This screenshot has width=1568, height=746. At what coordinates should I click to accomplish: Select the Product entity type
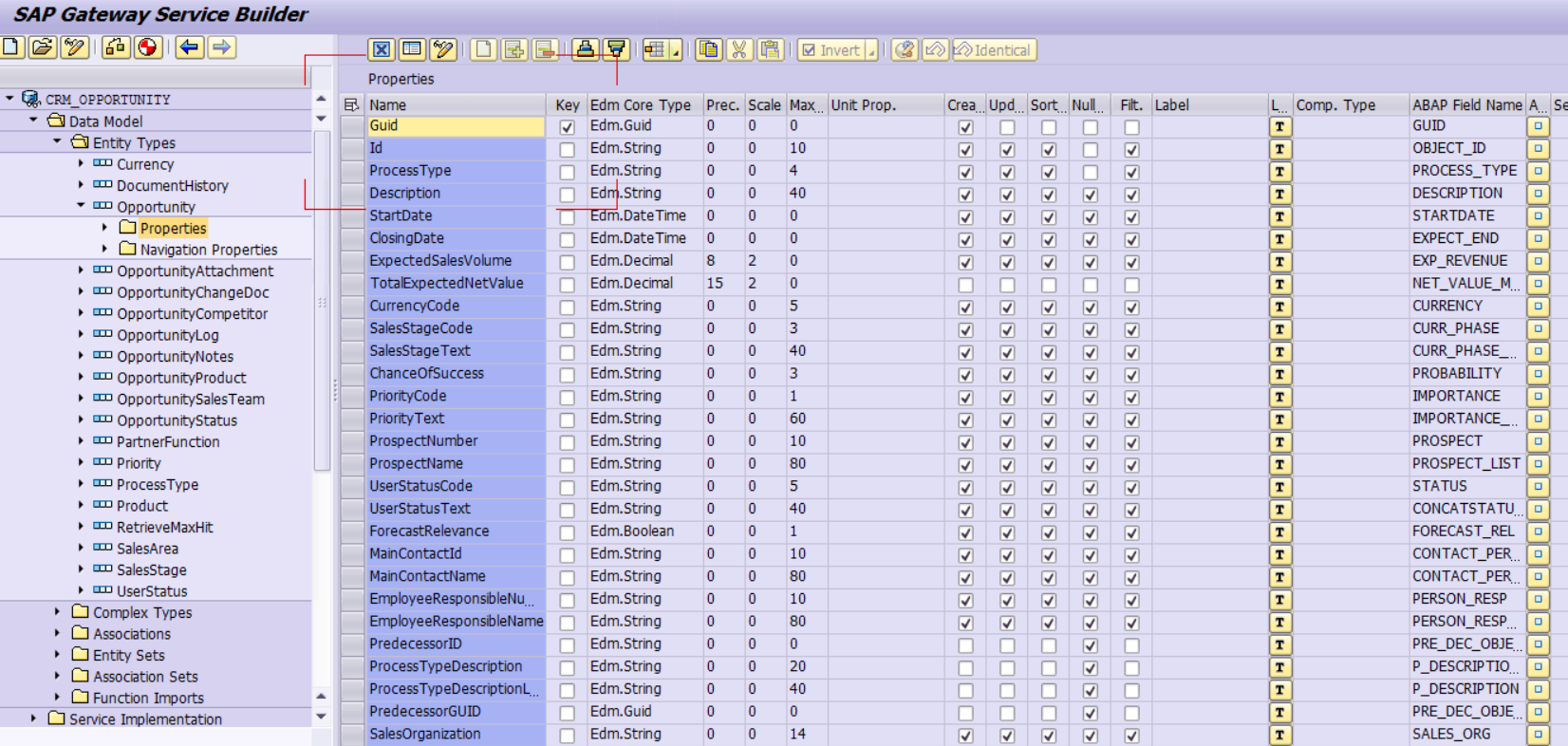pyautogui.click(x=142, y=506)
